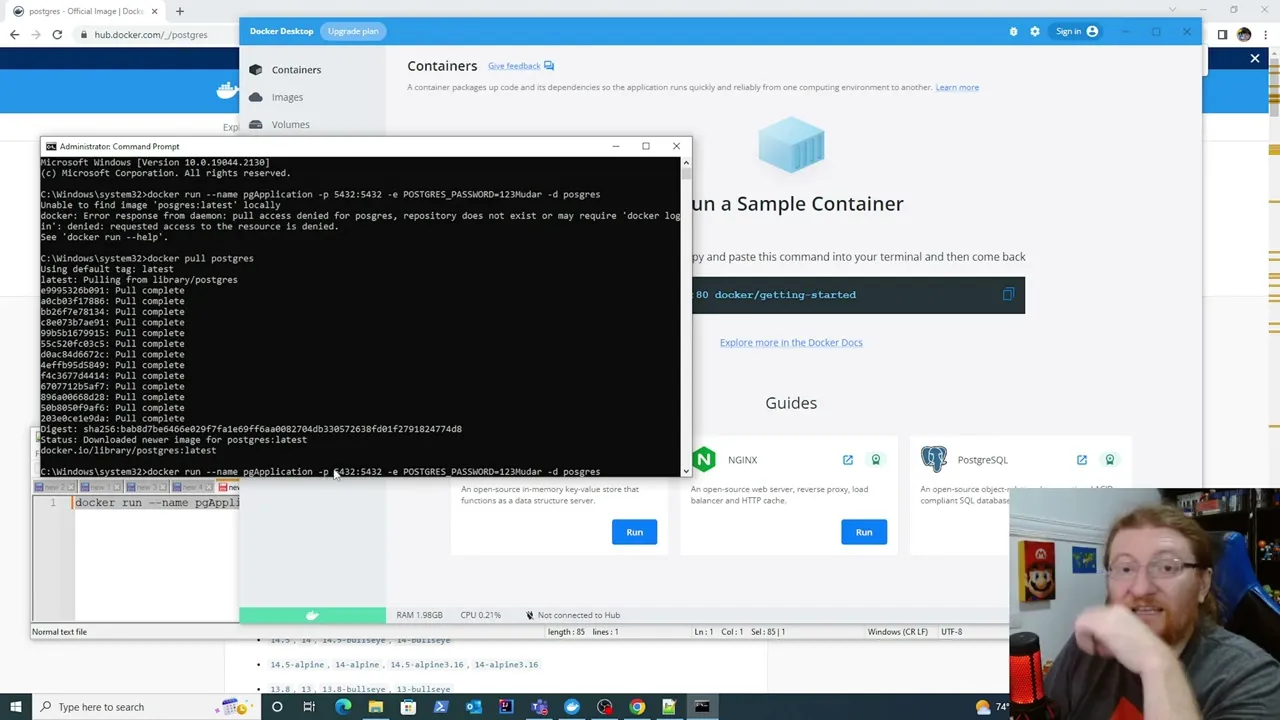Screen dimensions: 1280x720
Task: Click the Upgrade plan button
Action: pos(353,31)
